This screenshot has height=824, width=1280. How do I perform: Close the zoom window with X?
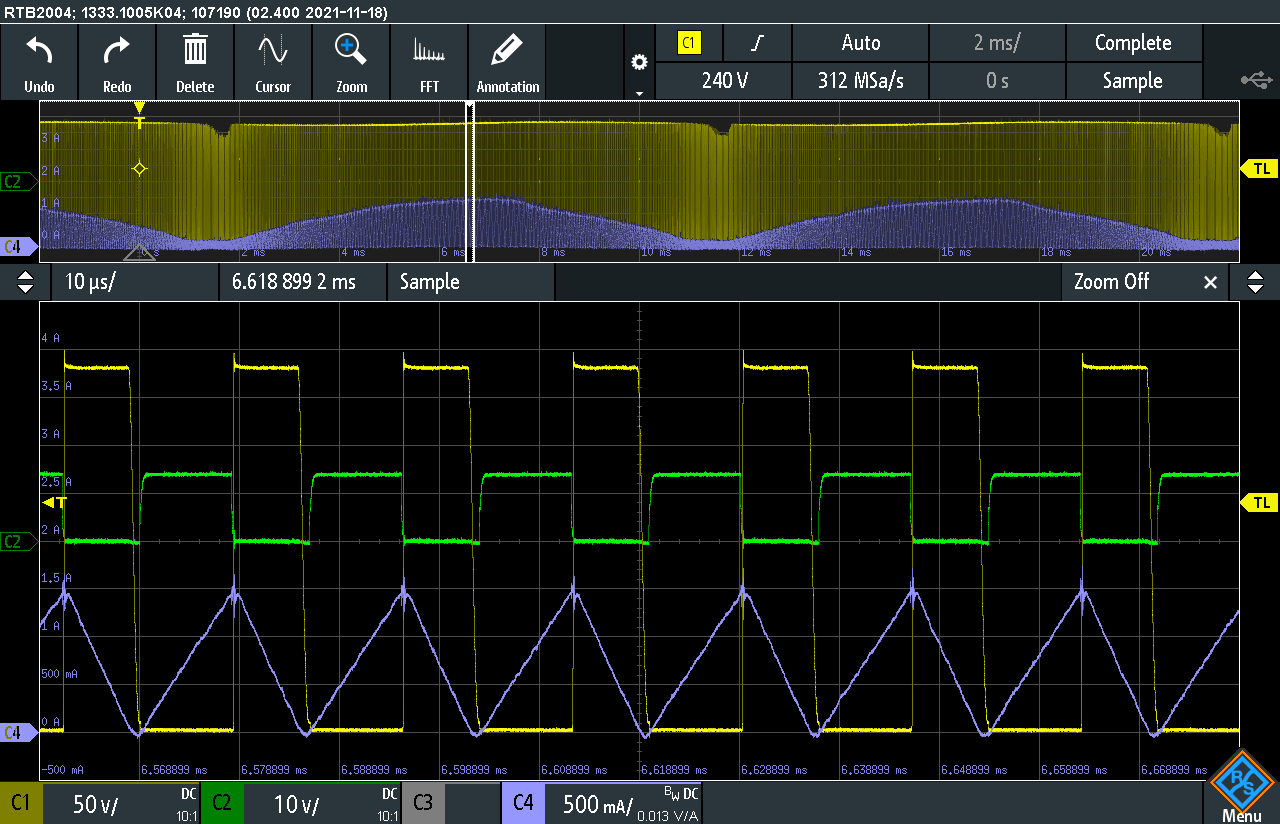pos(1210,282)
